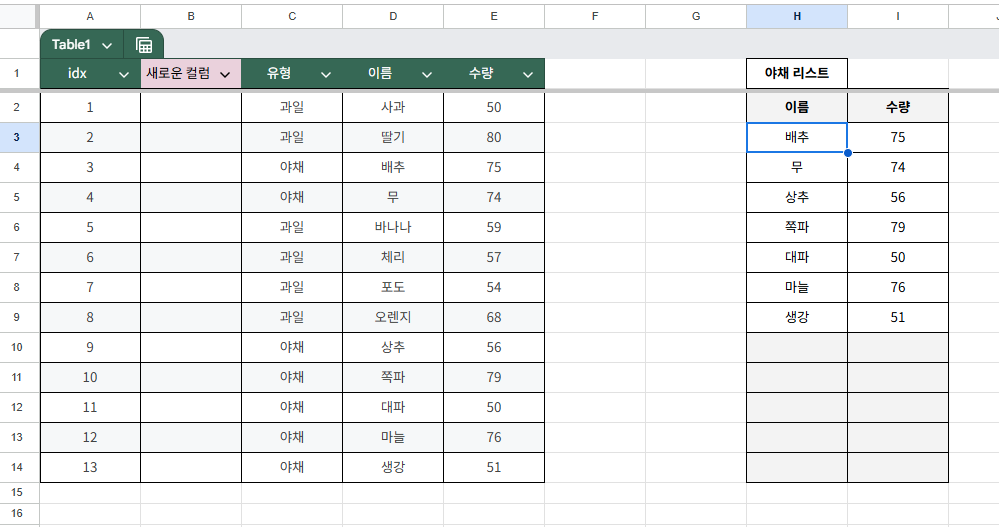The height and width of the screenshot is (527, 999).
Task: Select the 생강 cell in column H
Action: [797, 317]
